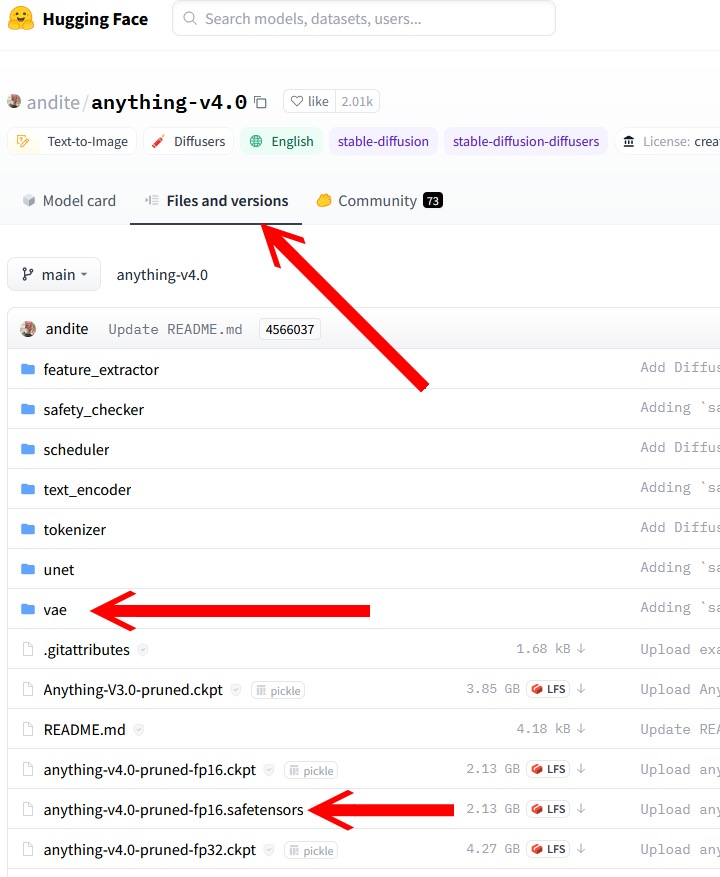This screenshot has width=720, height=877.
Task: Open andite user avatar beside model name
Action: click(14, 101)
